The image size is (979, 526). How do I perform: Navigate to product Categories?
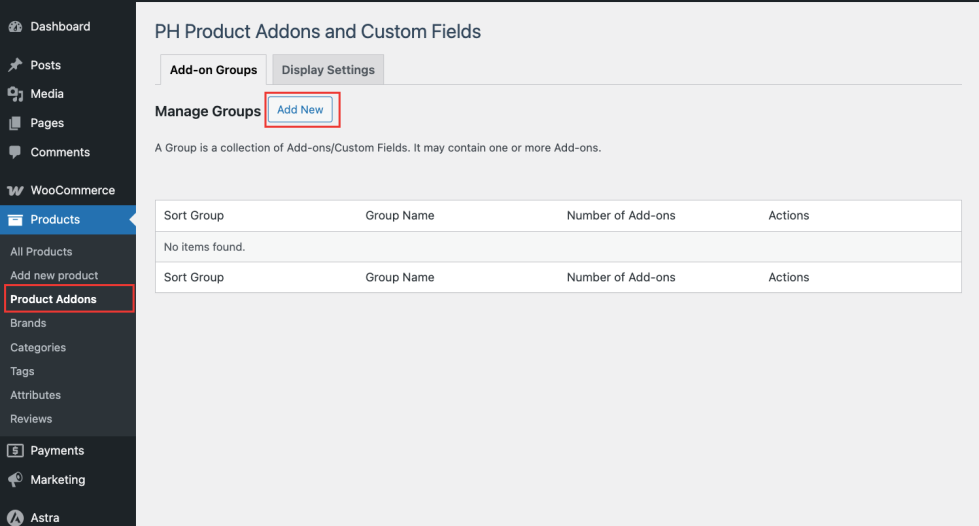pos(38,347)
